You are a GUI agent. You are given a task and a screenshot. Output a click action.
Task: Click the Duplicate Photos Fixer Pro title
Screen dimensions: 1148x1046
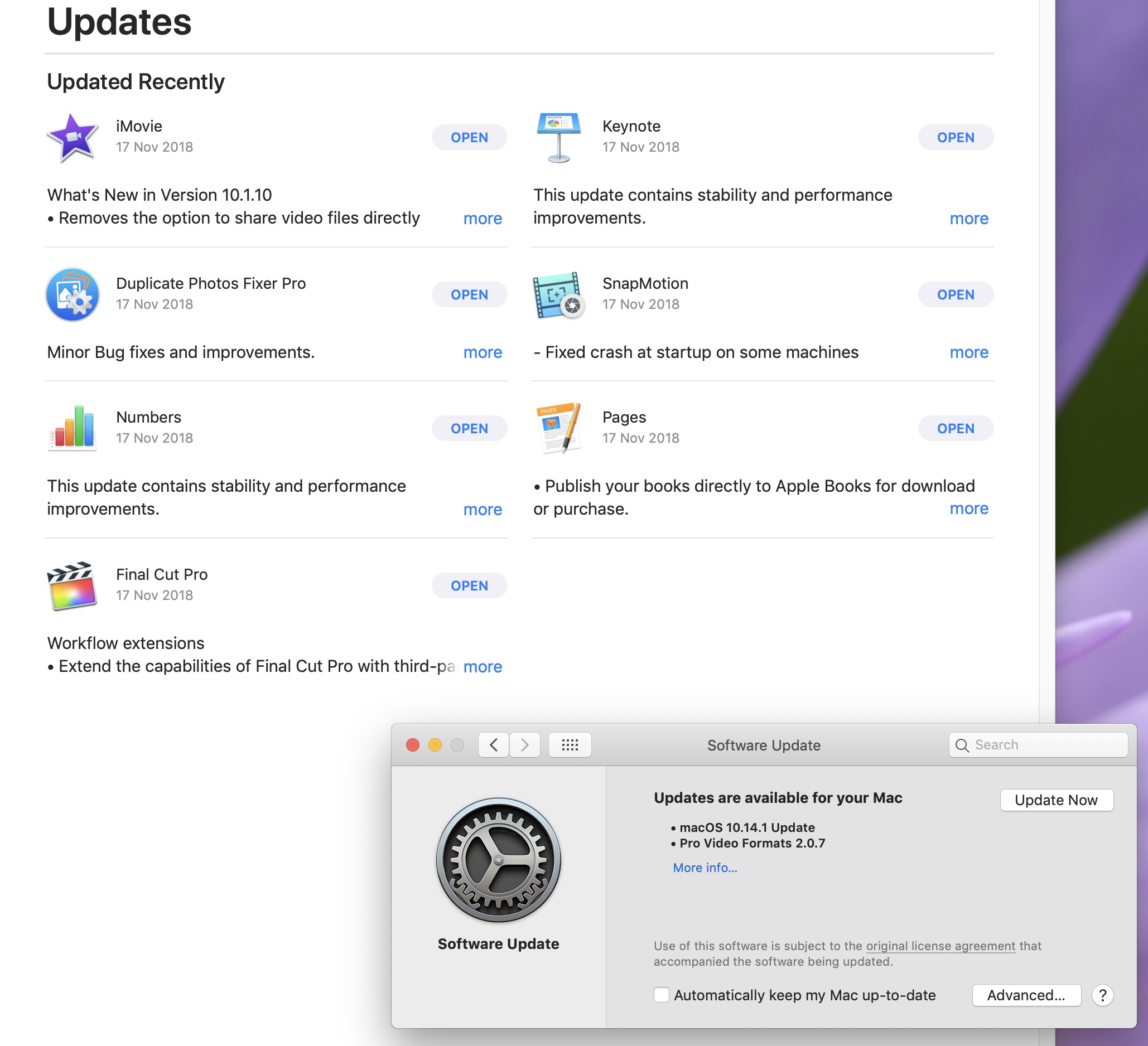(x=211, y=283)
